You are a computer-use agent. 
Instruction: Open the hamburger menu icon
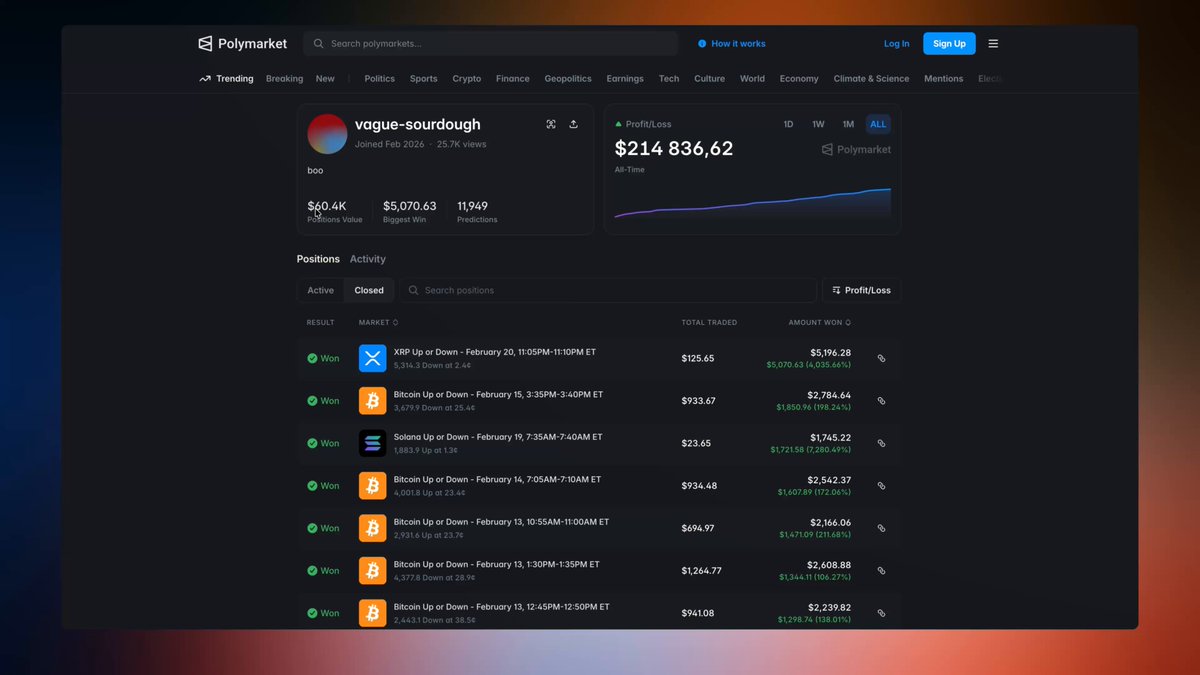993,44
